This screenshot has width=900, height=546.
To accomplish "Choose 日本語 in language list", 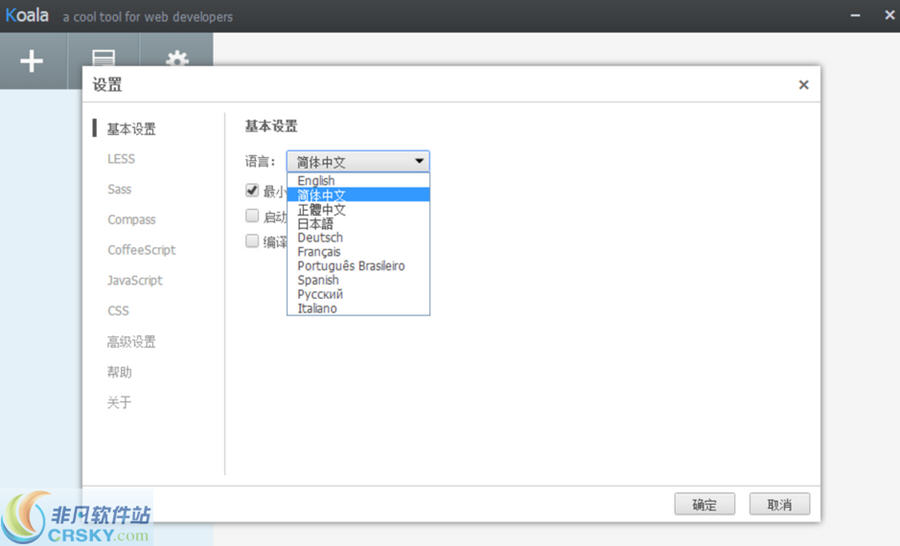I will coord(358,223).
